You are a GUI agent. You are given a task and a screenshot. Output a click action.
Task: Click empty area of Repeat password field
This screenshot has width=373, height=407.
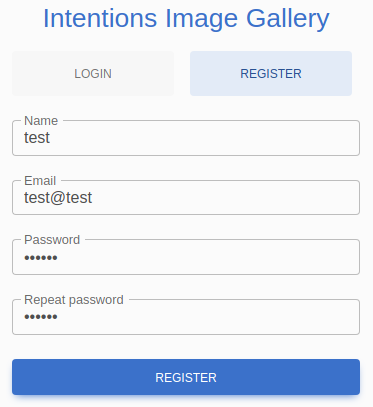point(209,317)
